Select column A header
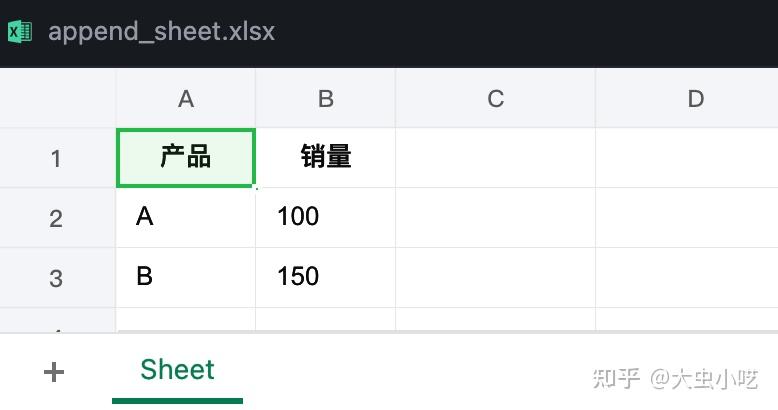The height and width of the screenshot is (410, 778). [x=186, y=98]
